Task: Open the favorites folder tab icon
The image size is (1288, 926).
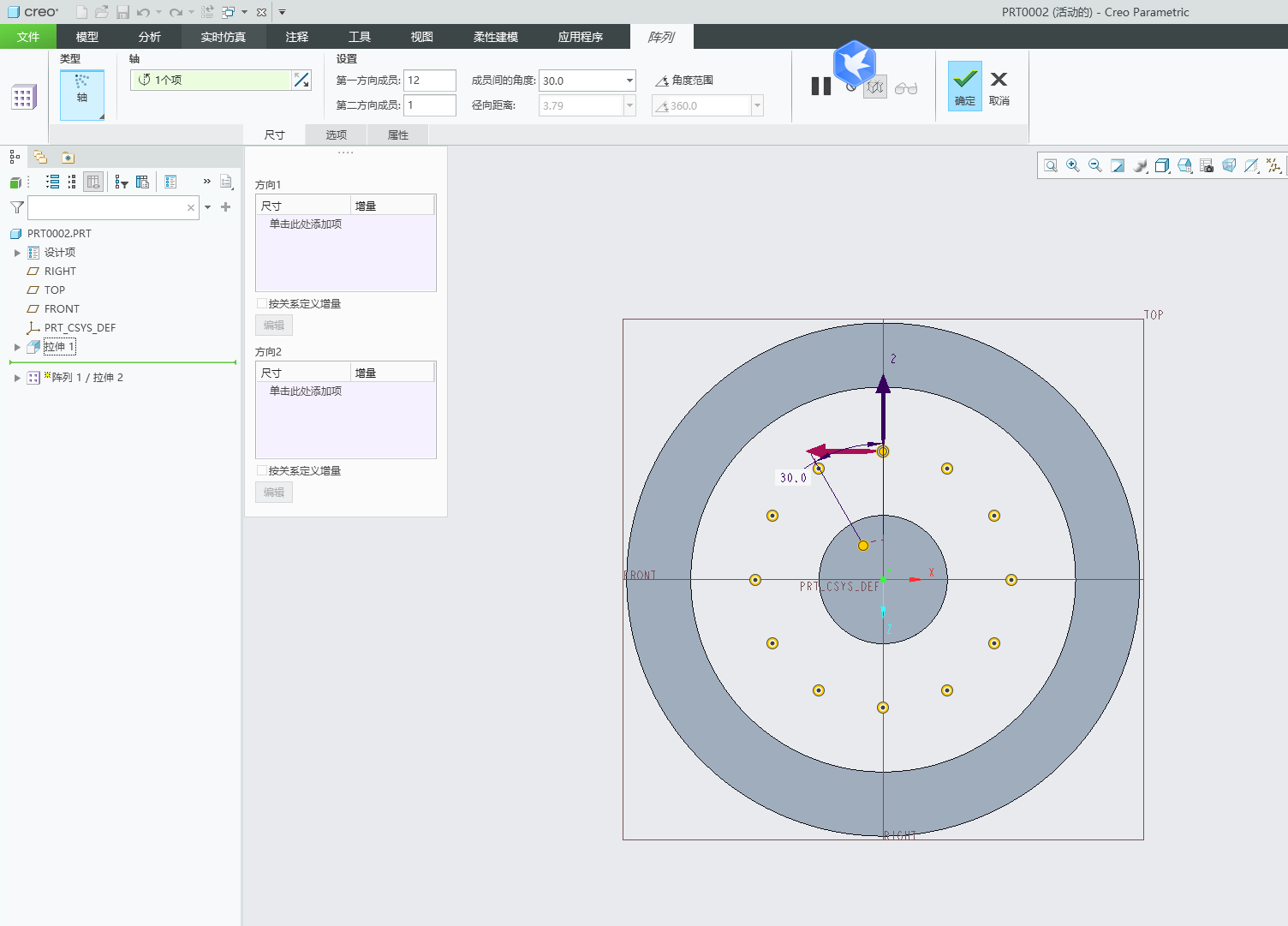Action: [x=68, y=157]
